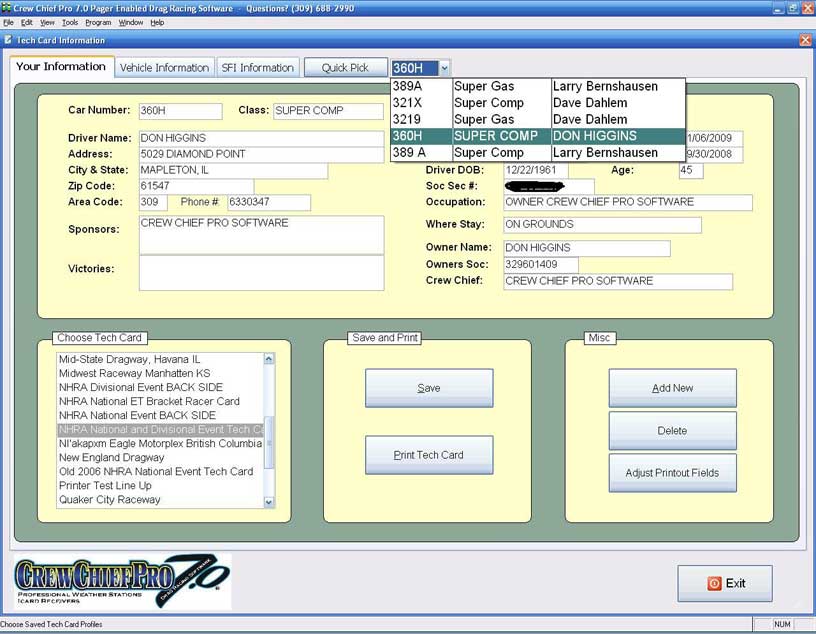This screenshot has height=634, width=816.
Task: Click the Where Stay field
Action: 602,225
